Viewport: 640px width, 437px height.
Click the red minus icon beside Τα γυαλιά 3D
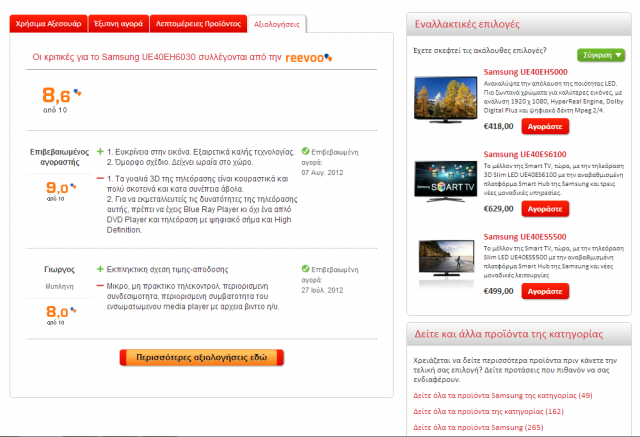100,178
